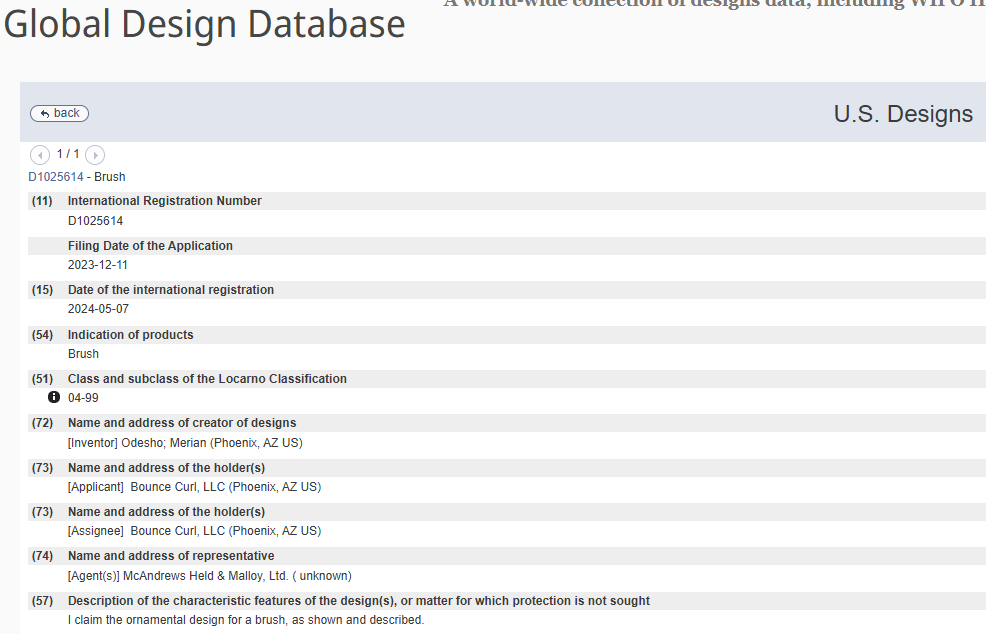
Task: Click the back button
Action: tap(59, 113)
